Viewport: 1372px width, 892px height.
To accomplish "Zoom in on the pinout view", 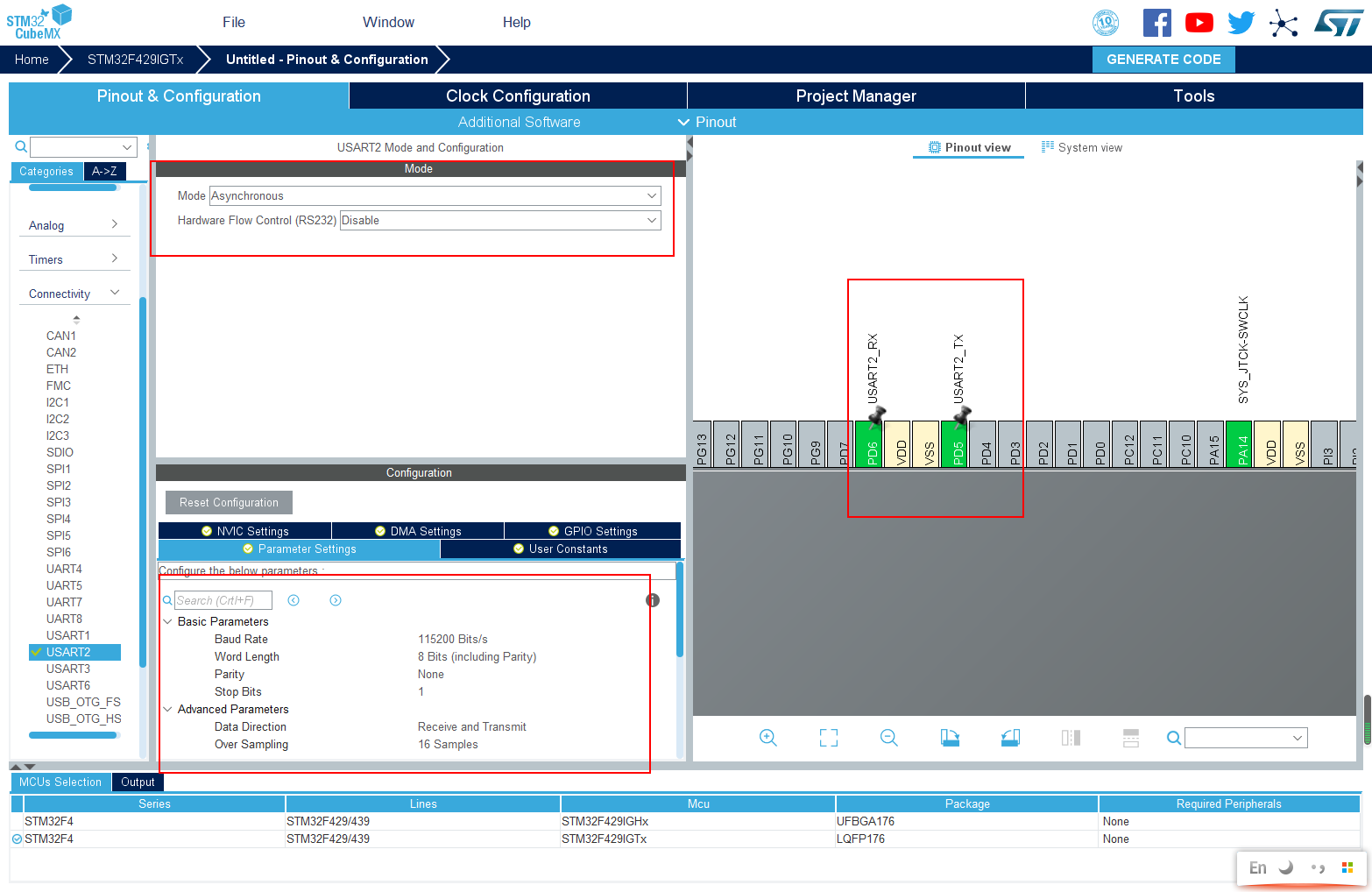I will click(x=768, y=738).
